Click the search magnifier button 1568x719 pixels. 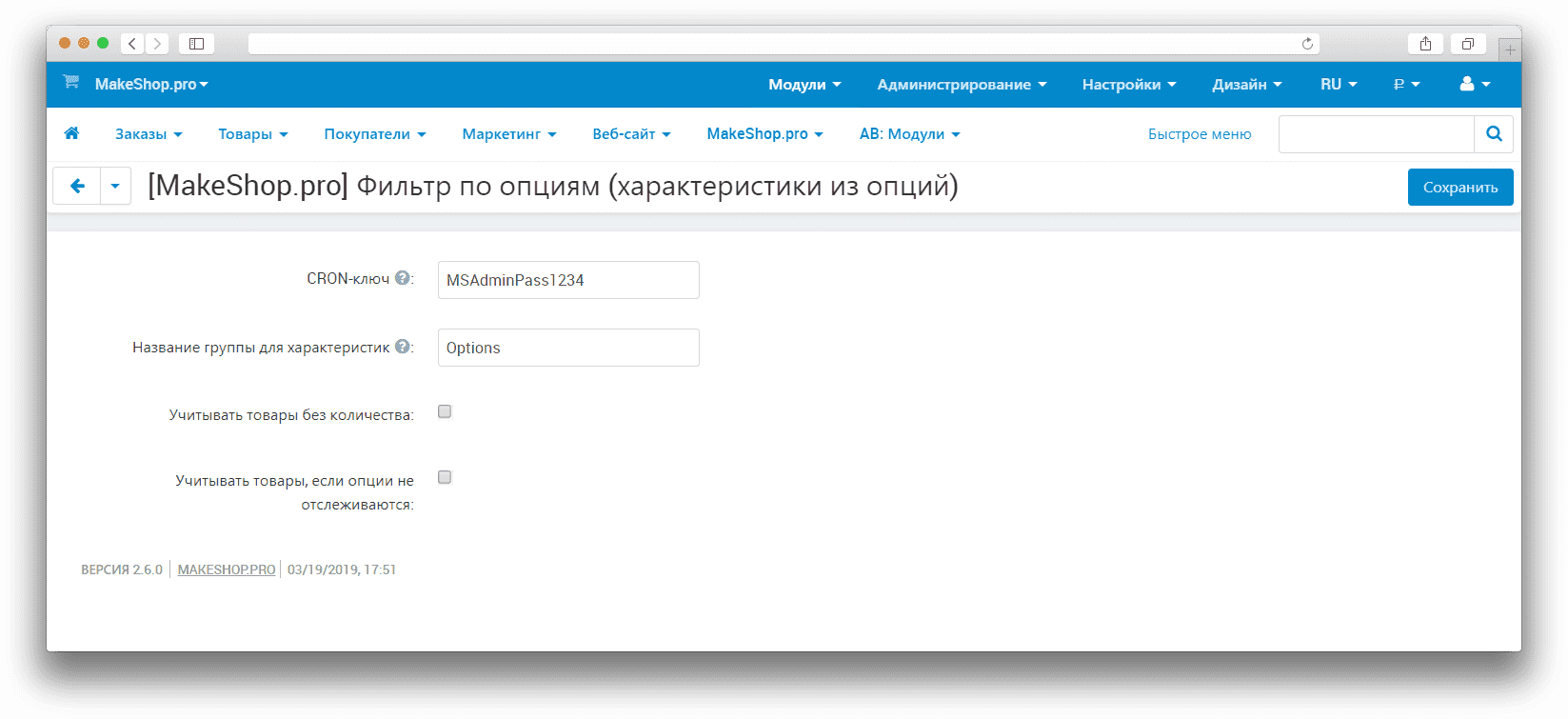coord(1494,134)
